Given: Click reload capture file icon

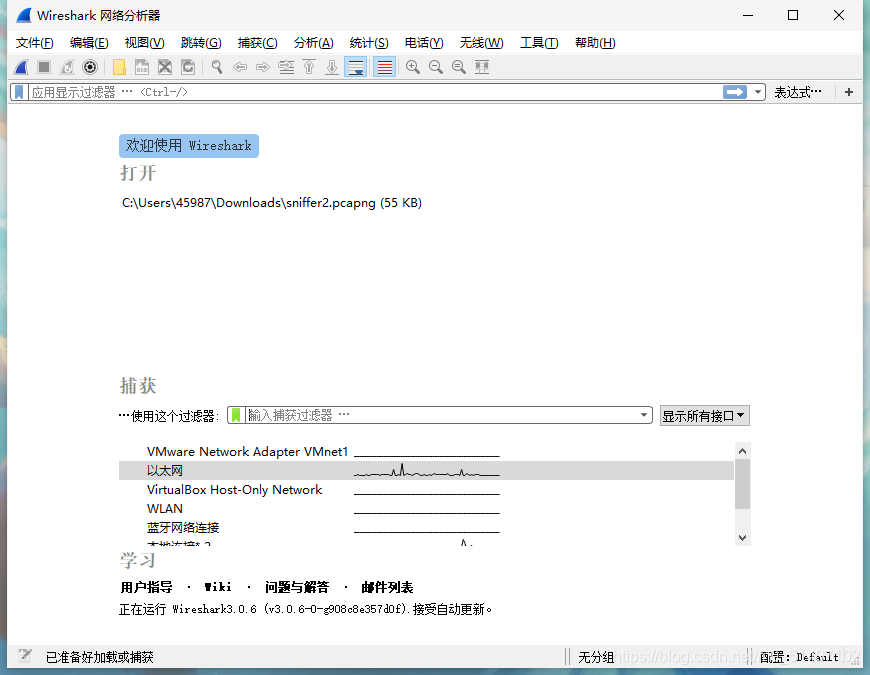Looking at the screenshot, I should coord(188,68).
